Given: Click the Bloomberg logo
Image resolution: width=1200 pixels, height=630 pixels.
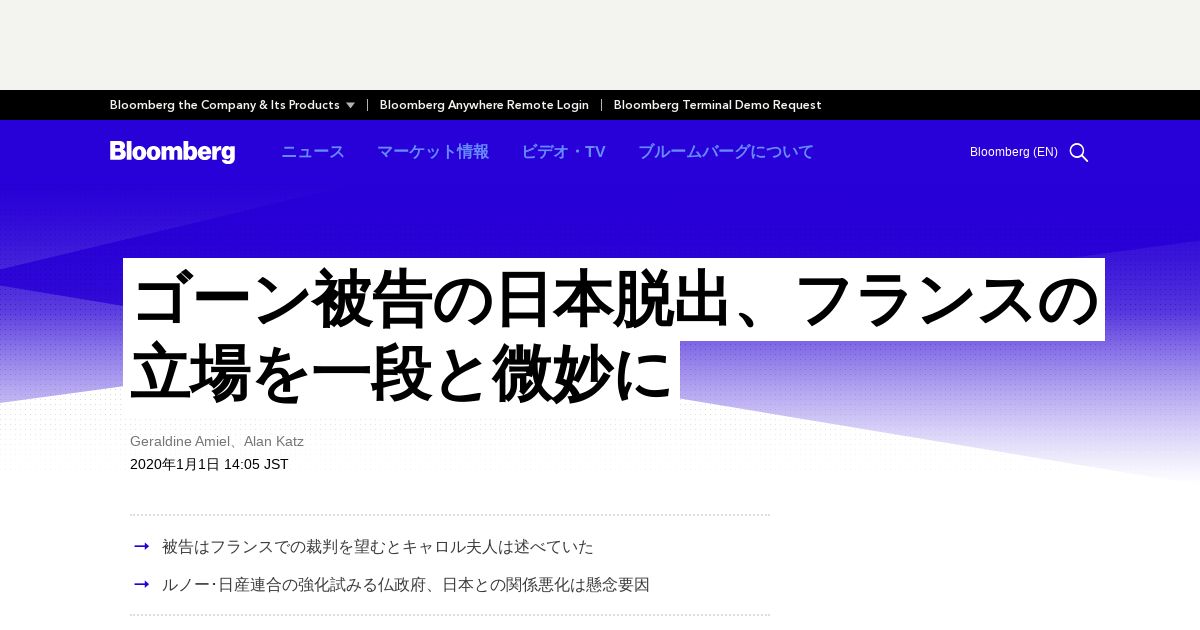Looking at the screenshot, I should click(x=172, y=152).
